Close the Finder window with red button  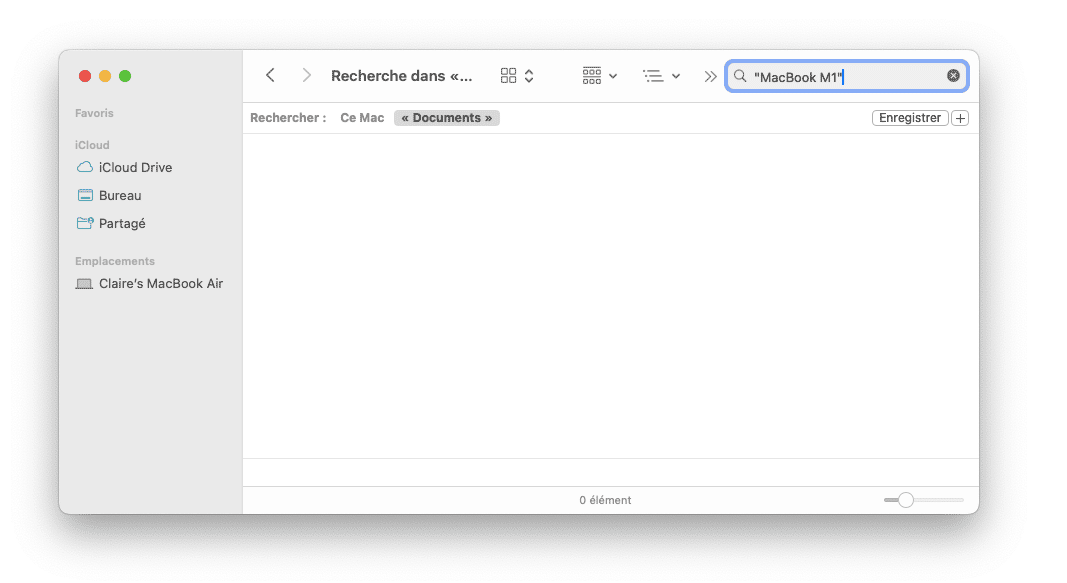85,76
